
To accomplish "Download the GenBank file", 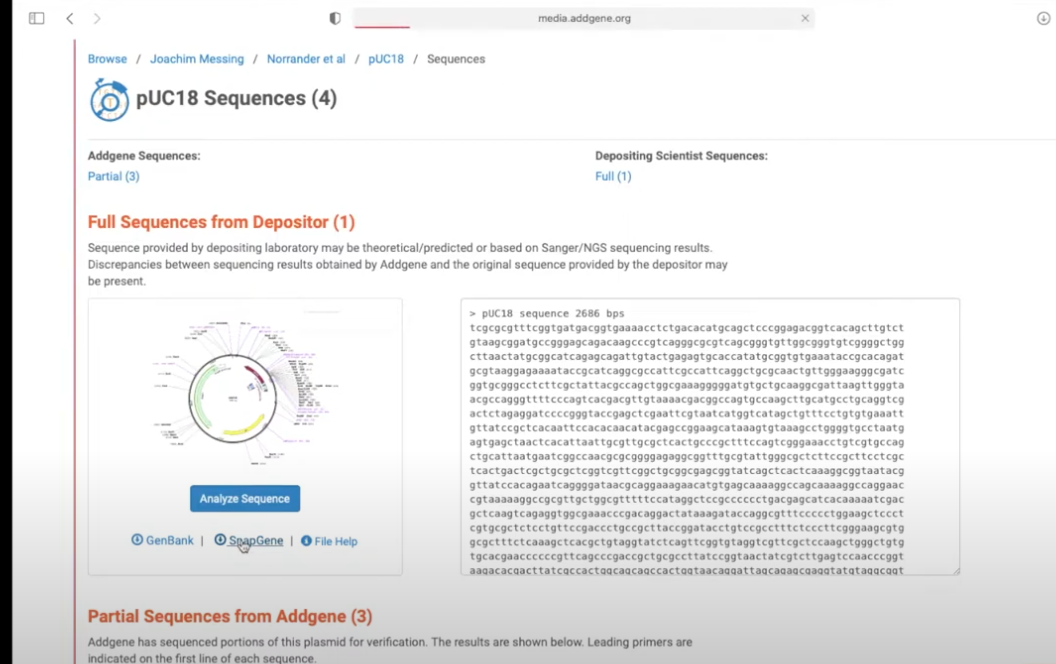I will pyautogui.click(x=169, y=540).
